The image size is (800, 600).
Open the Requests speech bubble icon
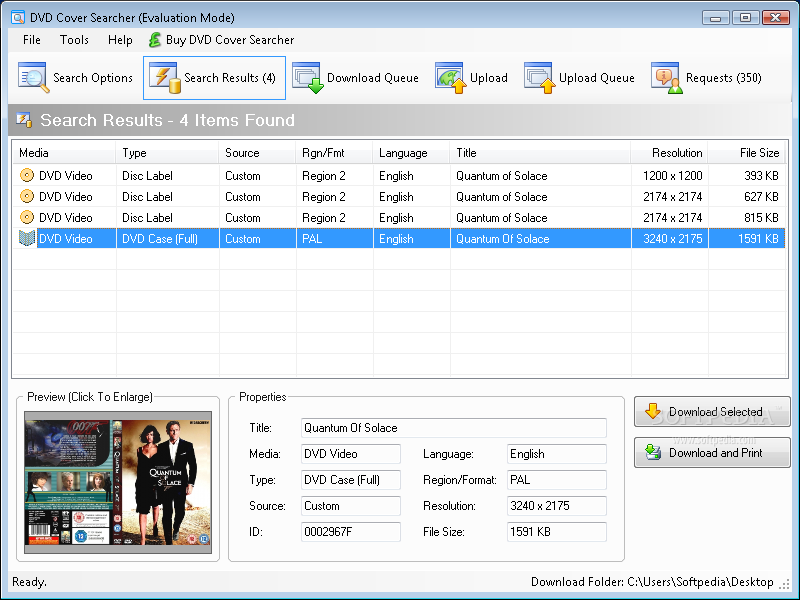click(667, 78)
